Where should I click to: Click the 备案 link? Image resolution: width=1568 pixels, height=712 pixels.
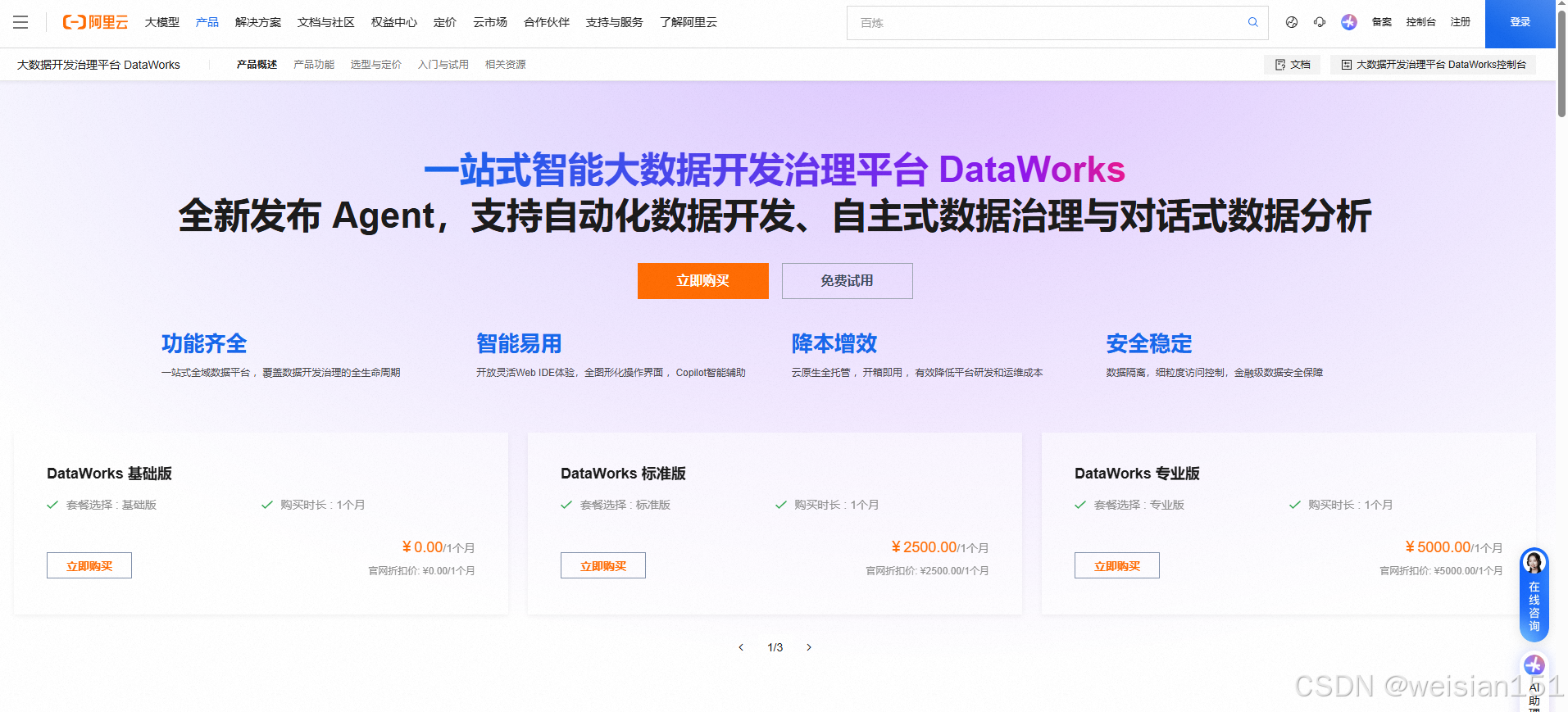click(1382, 22)
